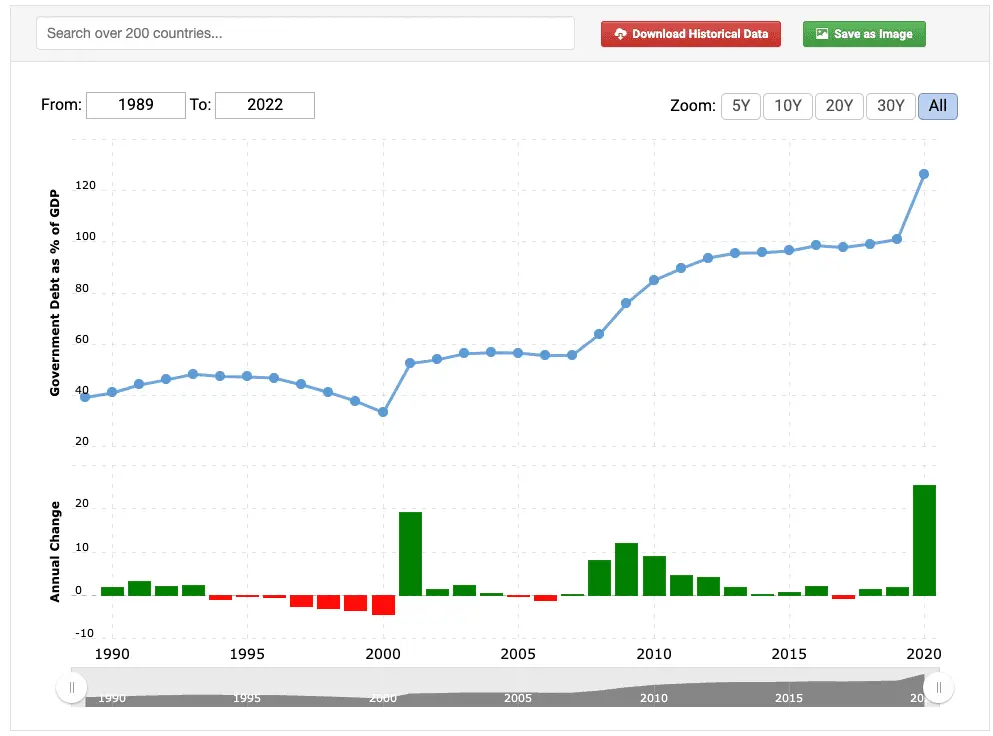
Task: Click the To year field
Action: point(265,105)
